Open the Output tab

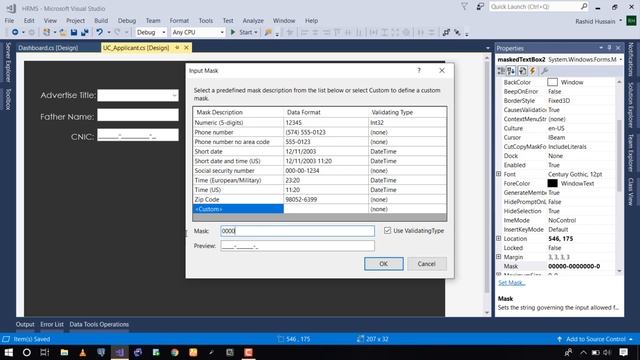click(x=25, y=324)
